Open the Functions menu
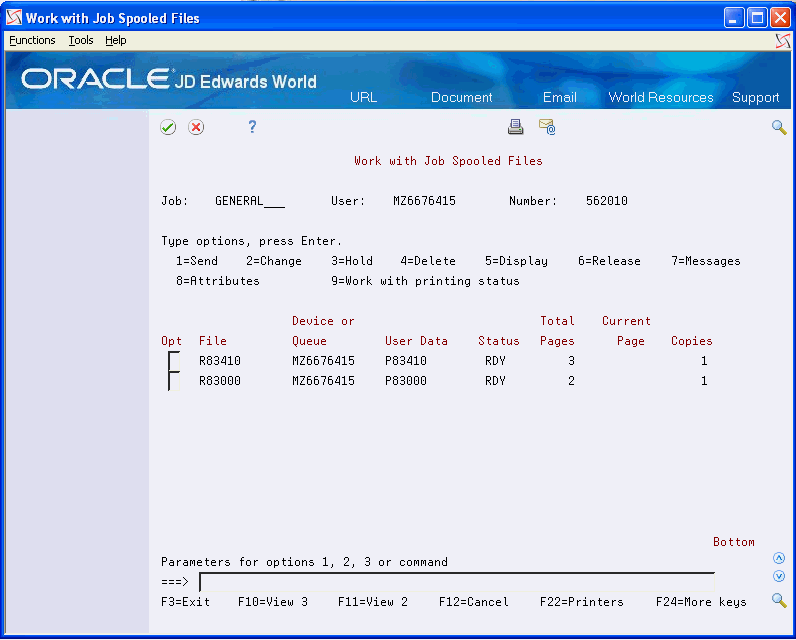The width and height of the screenshot is (796, 640). (32, 40)
